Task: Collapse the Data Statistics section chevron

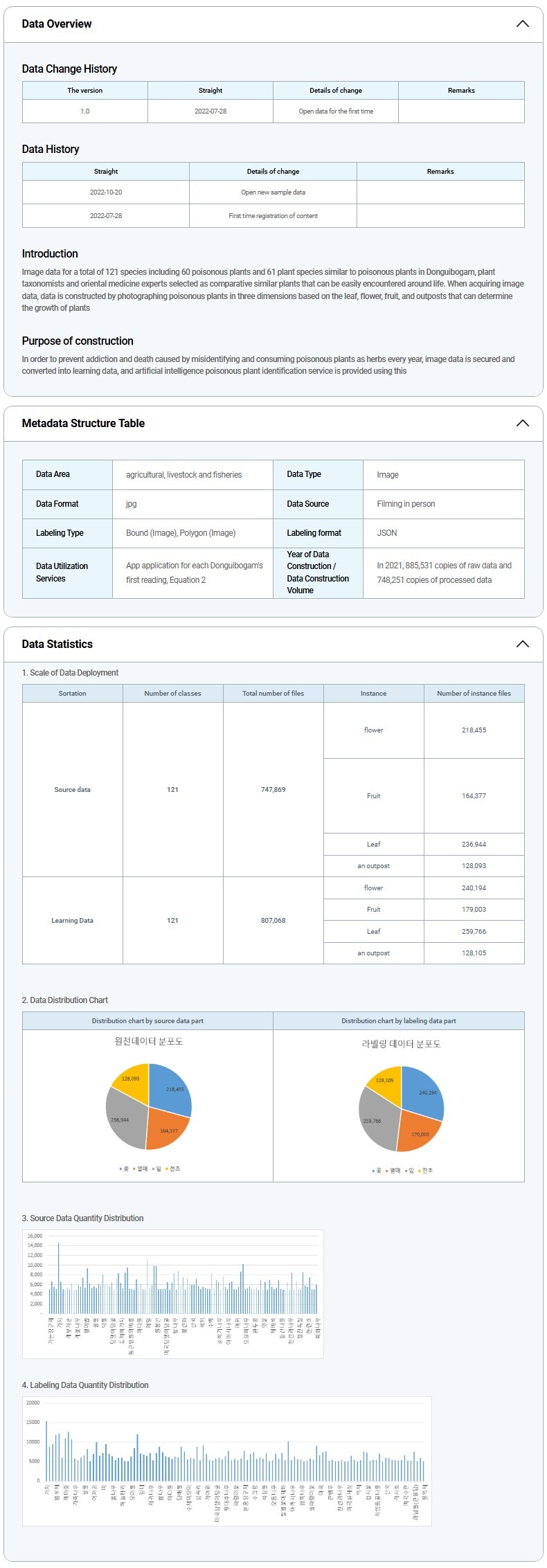Action: [x=522, y=644]
